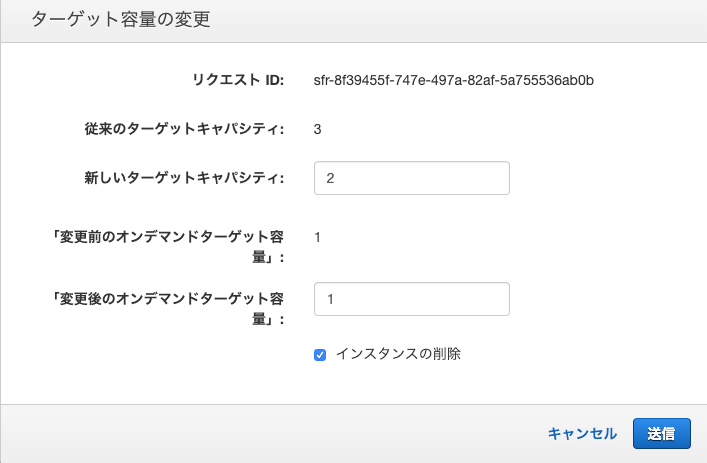707x463 pixels.
Task: Submit with the 送信 button
Action: pos(661,434)
